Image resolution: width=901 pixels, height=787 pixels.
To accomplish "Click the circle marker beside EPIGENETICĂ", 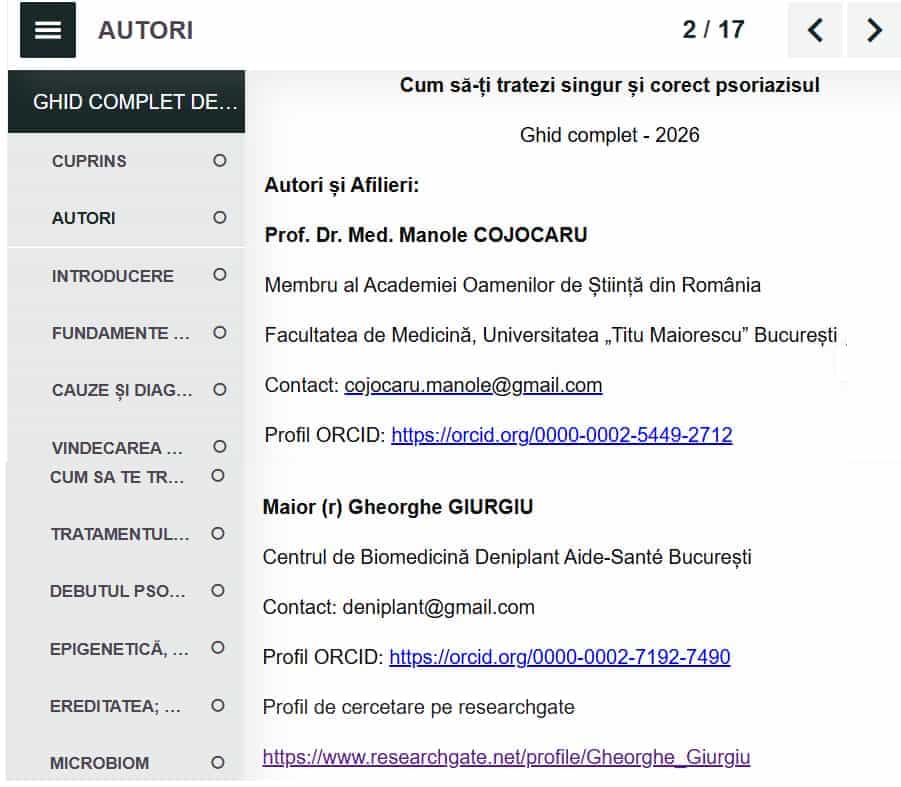I will pos(218,648).
